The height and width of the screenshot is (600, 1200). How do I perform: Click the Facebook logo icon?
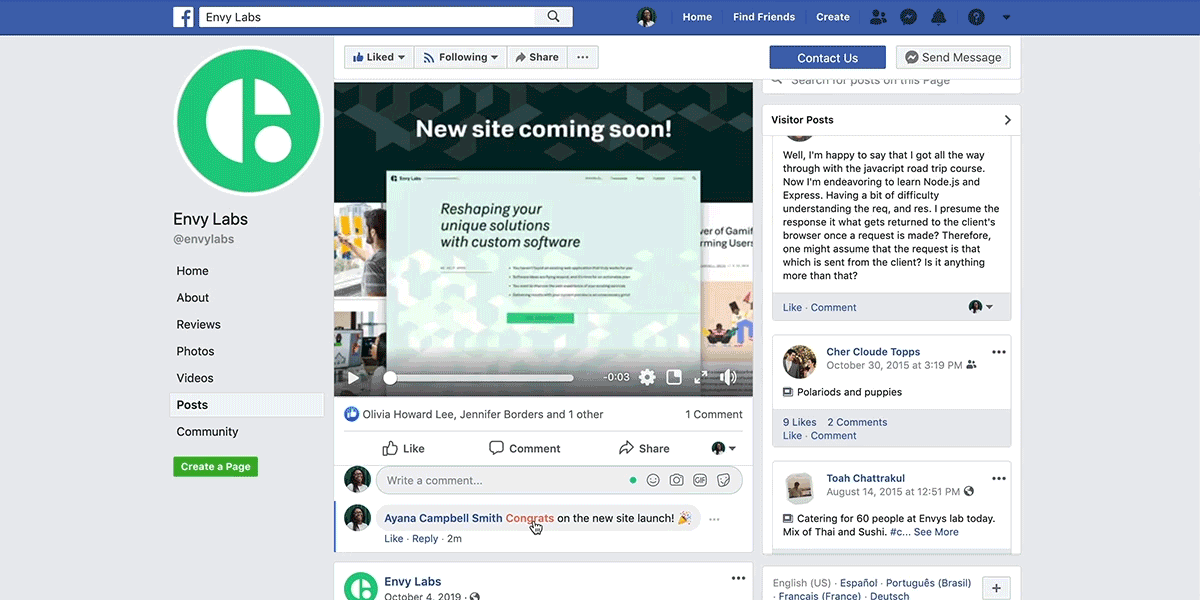pyautogui.click(x=183, y=17)
